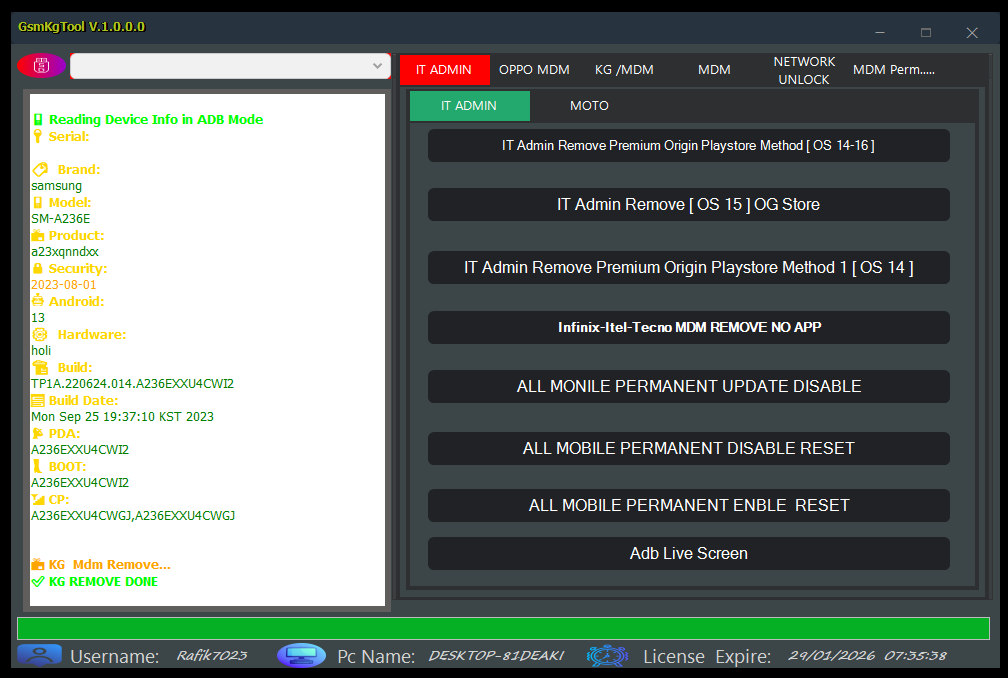
Task: Click the monitor icon beside Pc Name
Action: (301, 655)
